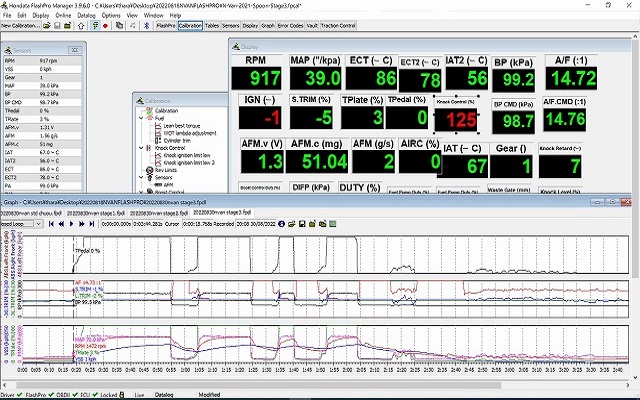The image size is (640, 400).
Task: Open the Datalog menu
Action: (x=86, y=16)
